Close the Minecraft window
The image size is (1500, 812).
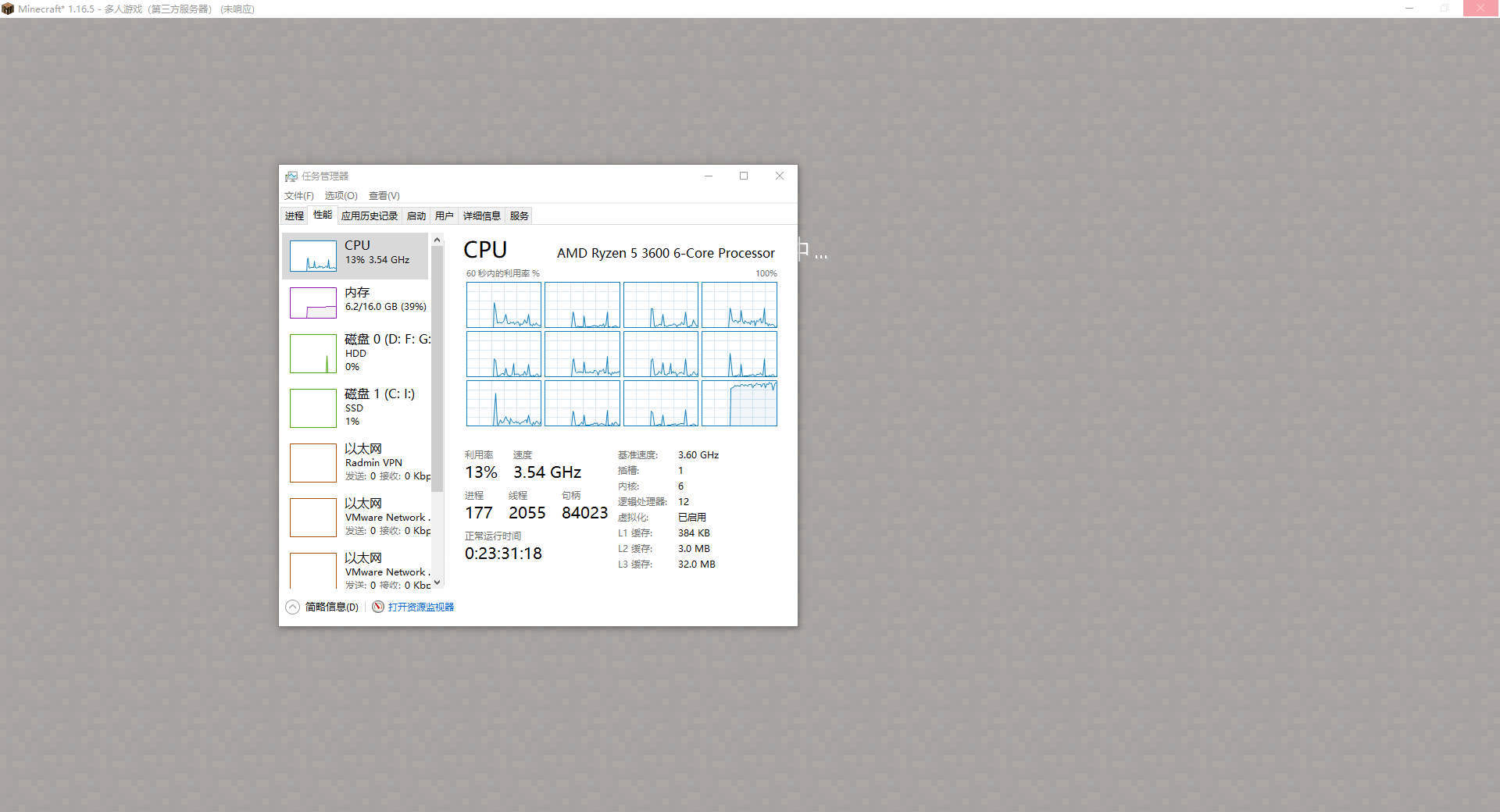[x=1481, y=9]
